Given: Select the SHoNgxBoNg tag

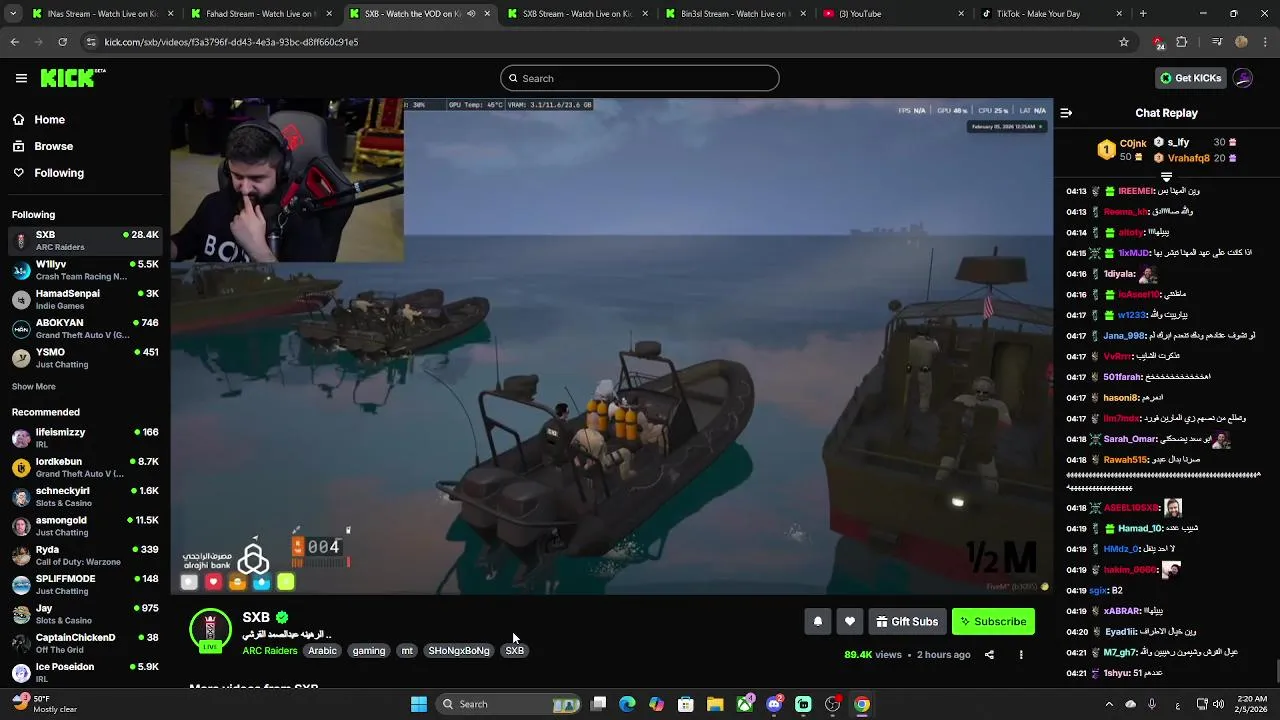Looking at the screenshot, I should coord(459,651).
